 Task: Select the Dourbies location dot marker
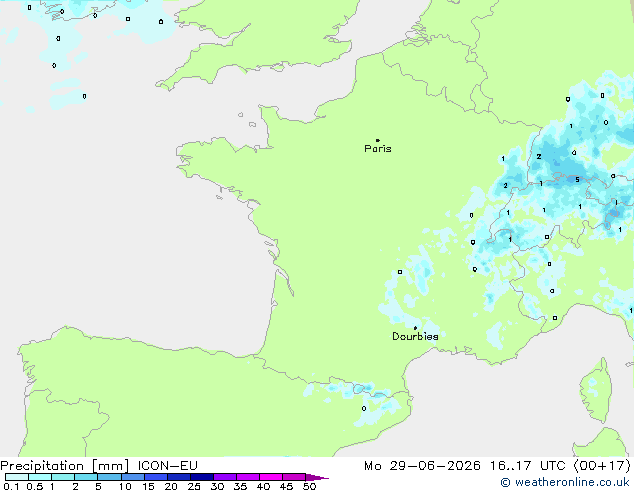pos(415,328)
